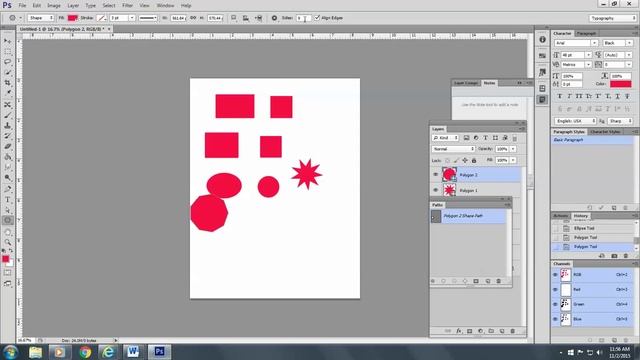Hide the Polygon 2 layer

click(436, 175)
